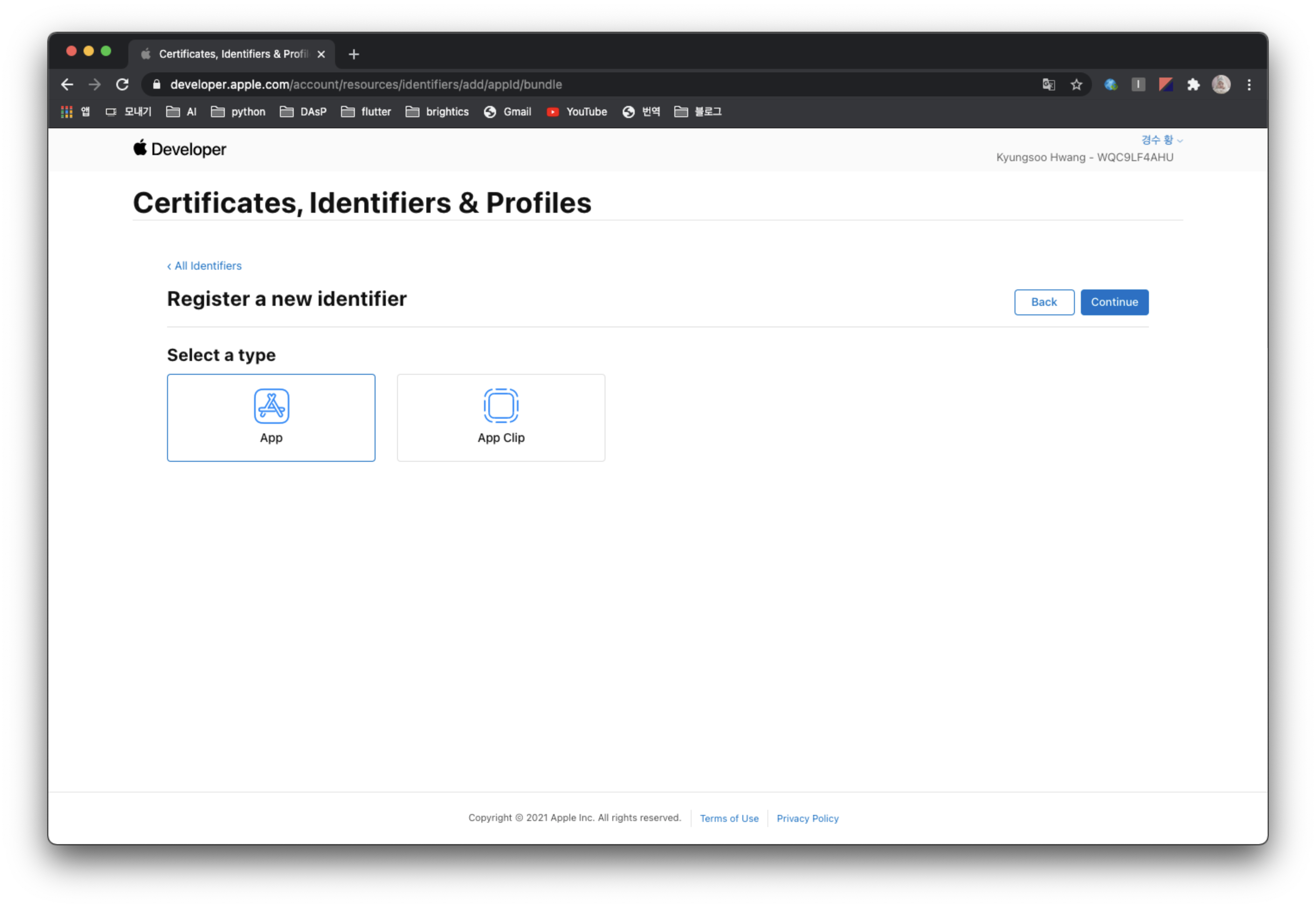Open the Google Translate page icon
The width and height of the screenshot is (1316, 908).
pos(1048,85)
